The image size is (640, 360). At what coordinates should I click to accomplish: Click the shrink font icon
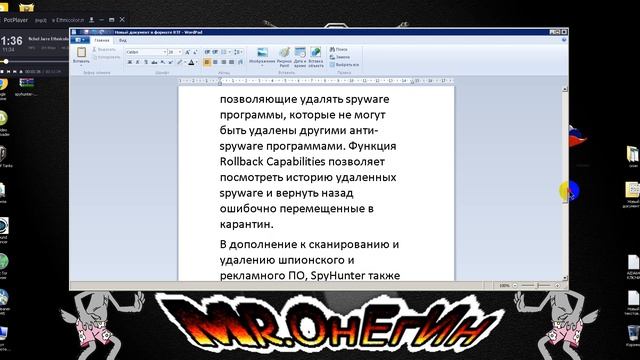(195, 52)
